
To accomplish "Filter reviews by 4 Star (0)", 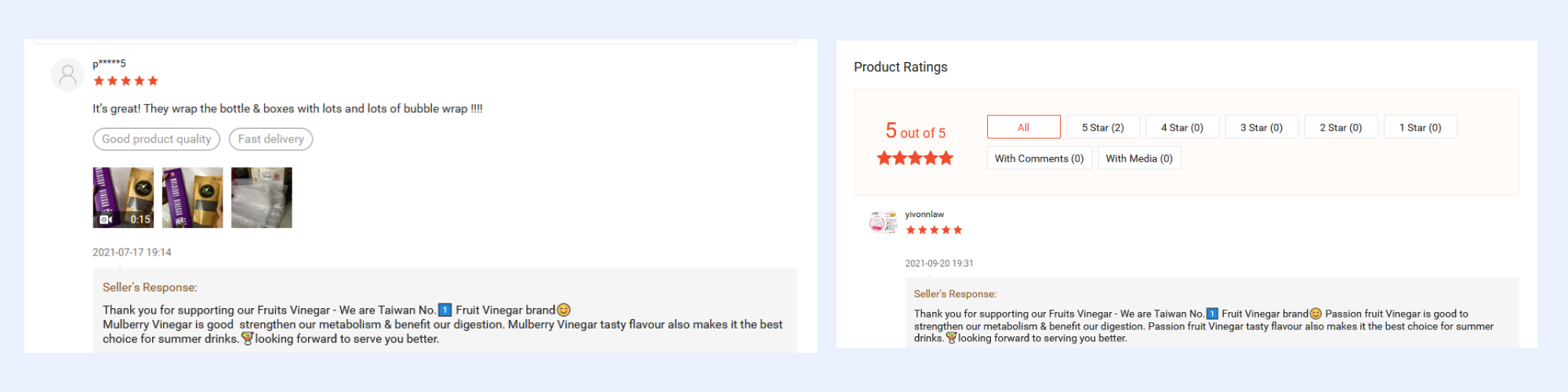I will (x=1181, y=127).
